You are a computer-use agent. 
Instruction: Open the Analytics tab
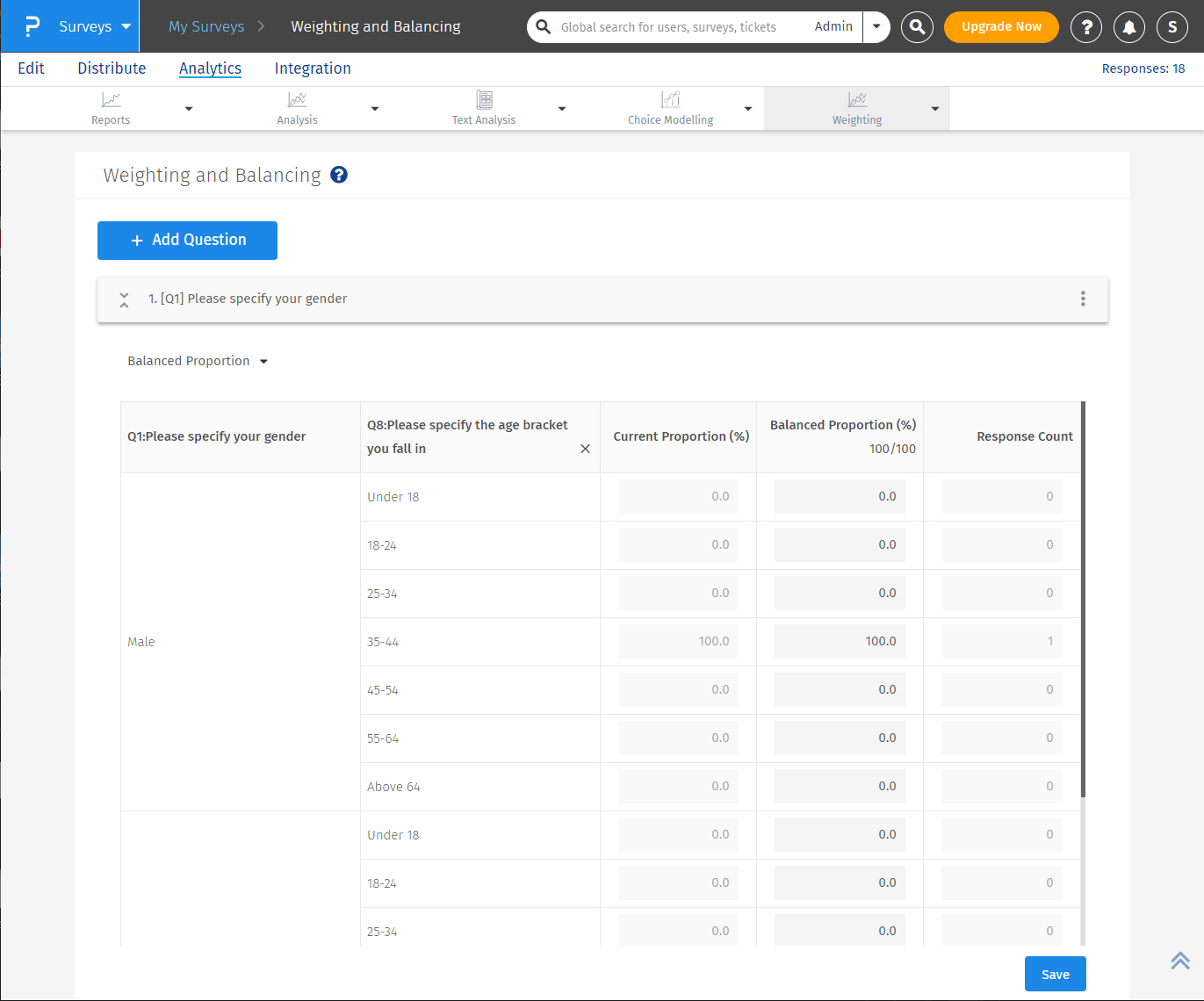(210, 68)
